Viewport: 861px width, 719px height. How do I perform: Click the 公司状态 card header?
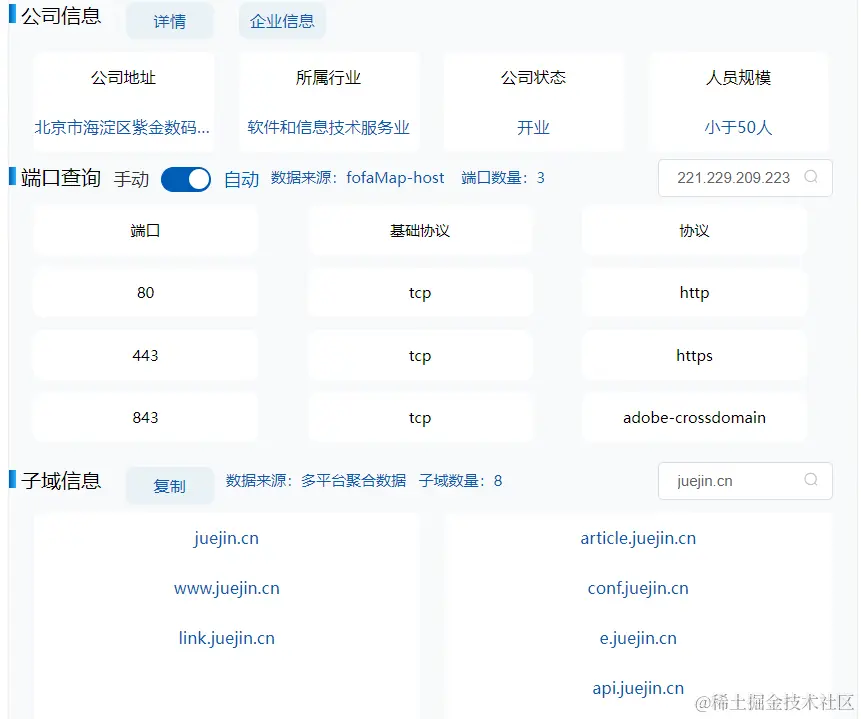[533, 77]
